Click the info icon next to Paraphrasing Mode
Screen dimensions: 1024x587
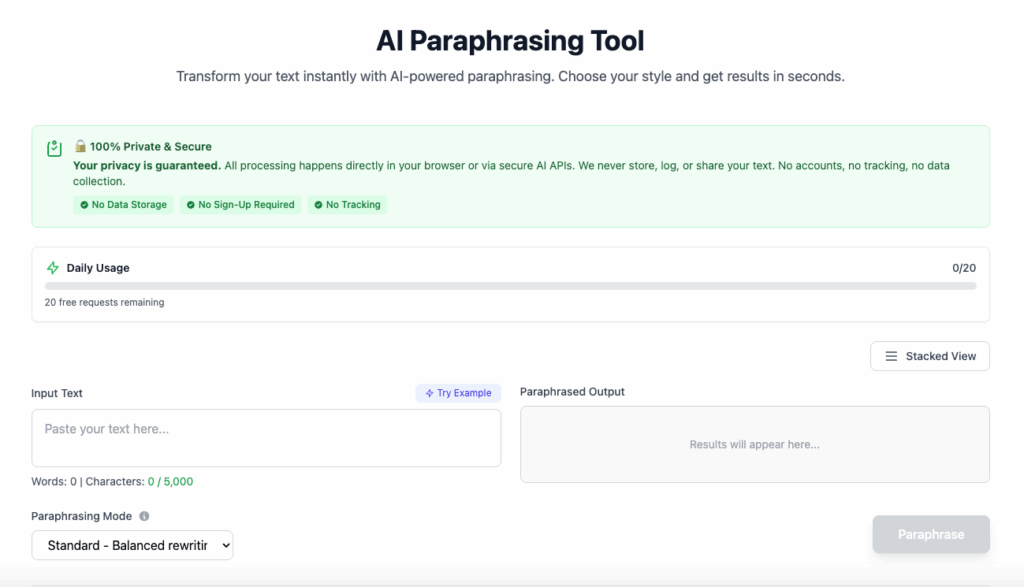144,516
